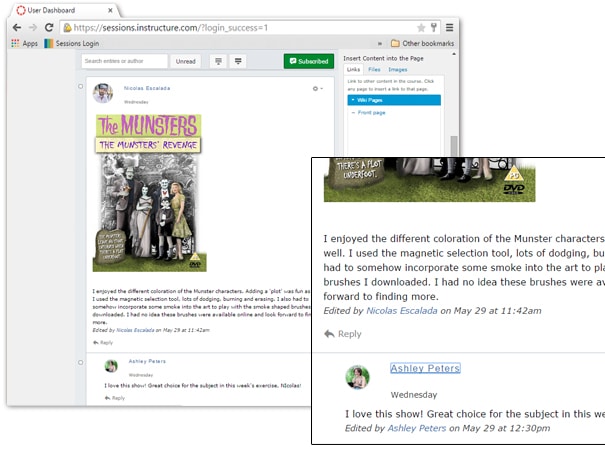Click Ashley Peters avatar in zoomed inset
605x449 pixels.
pos(357,377)
